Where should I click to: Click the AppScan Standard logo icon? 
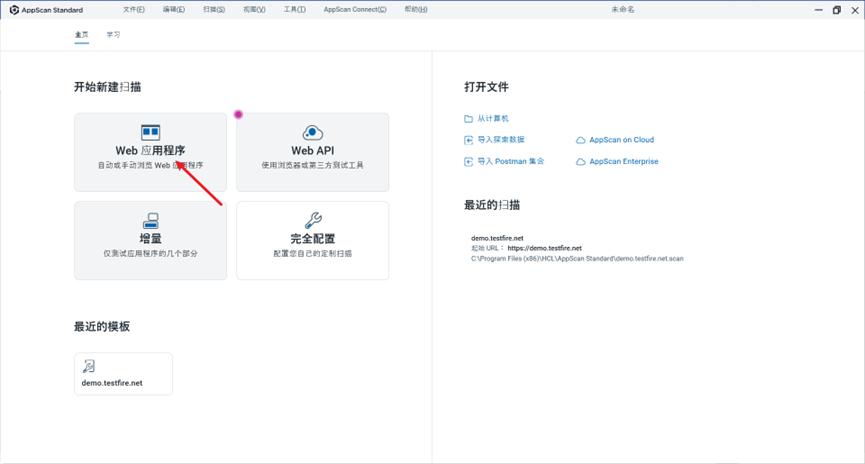14,10
